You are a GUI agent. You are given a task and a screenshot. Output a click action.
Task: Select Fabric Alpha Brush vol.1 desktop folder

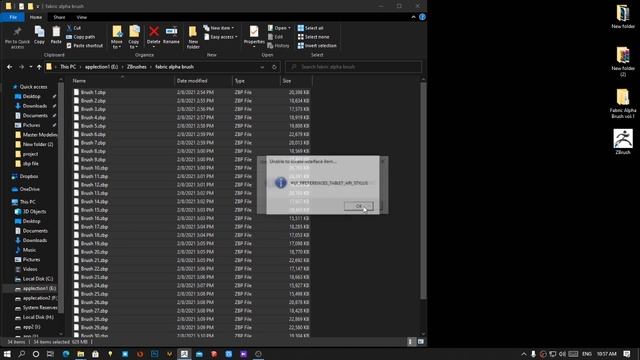coord(623,104)
